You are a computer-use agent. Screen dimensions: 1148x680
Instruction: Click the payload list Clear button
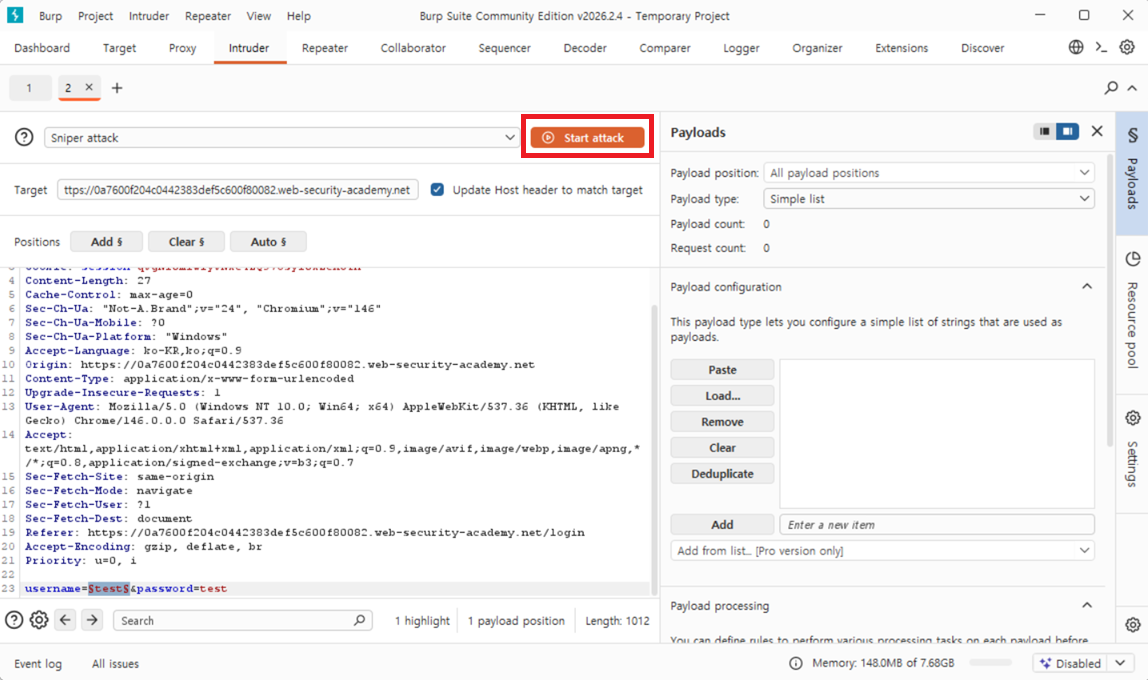tap(722, 447)
